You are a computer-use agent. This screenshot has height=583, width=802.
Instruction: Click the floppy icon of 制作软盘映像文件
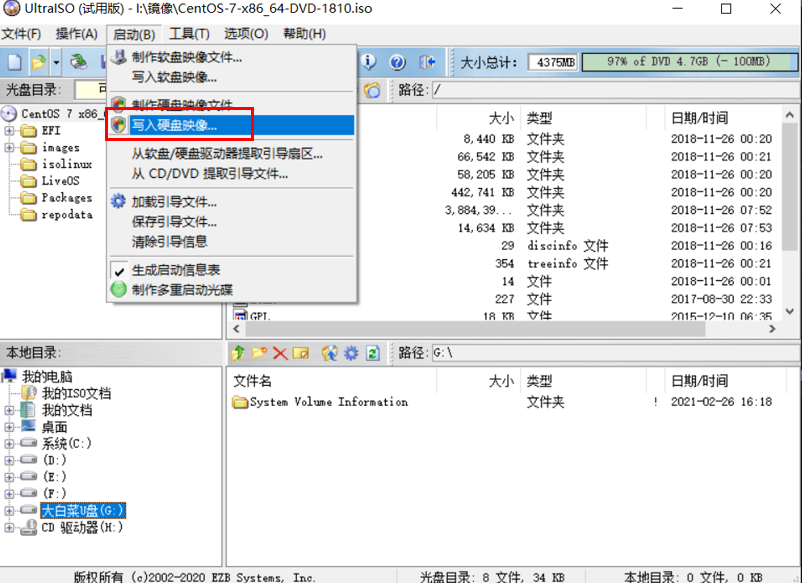(x=119, y=57)
